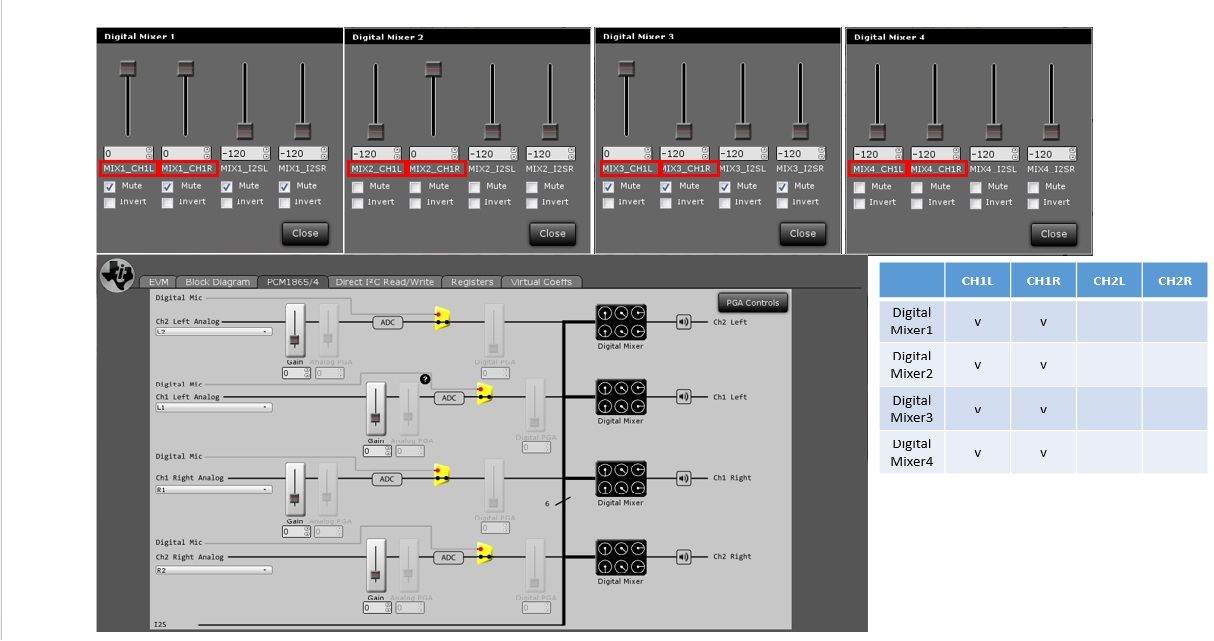Click the MIX4_CH1R fader handle
Screen dimensions: 1214x641
tap(935, 131)
